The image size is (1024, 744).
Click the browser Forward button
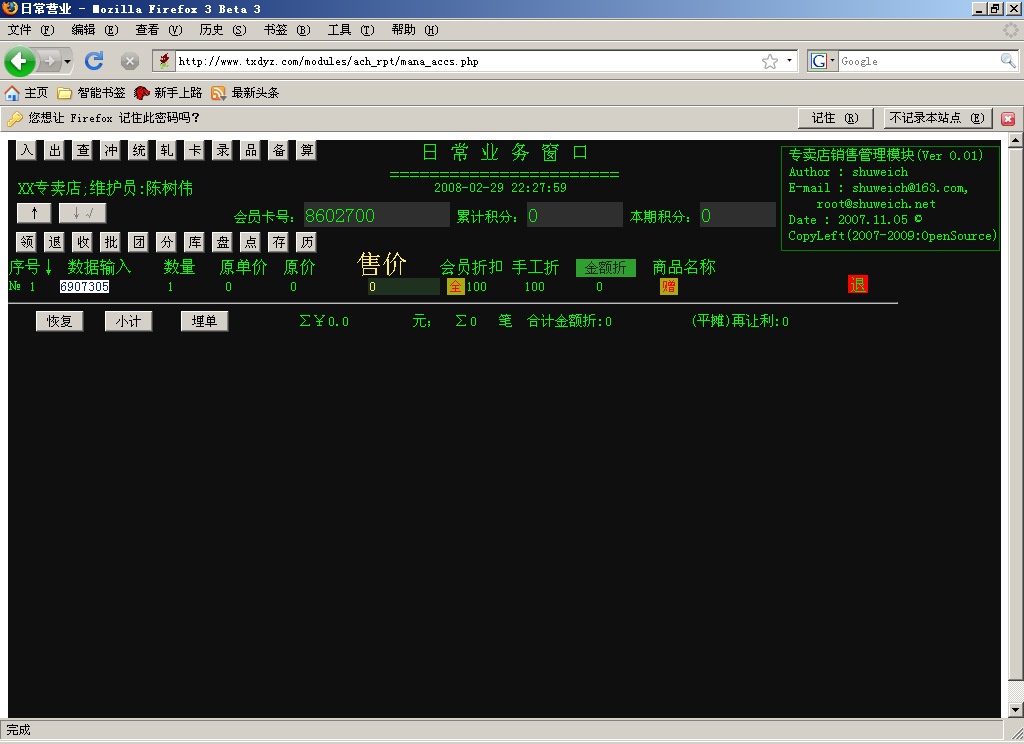click(x=50, y=61)
